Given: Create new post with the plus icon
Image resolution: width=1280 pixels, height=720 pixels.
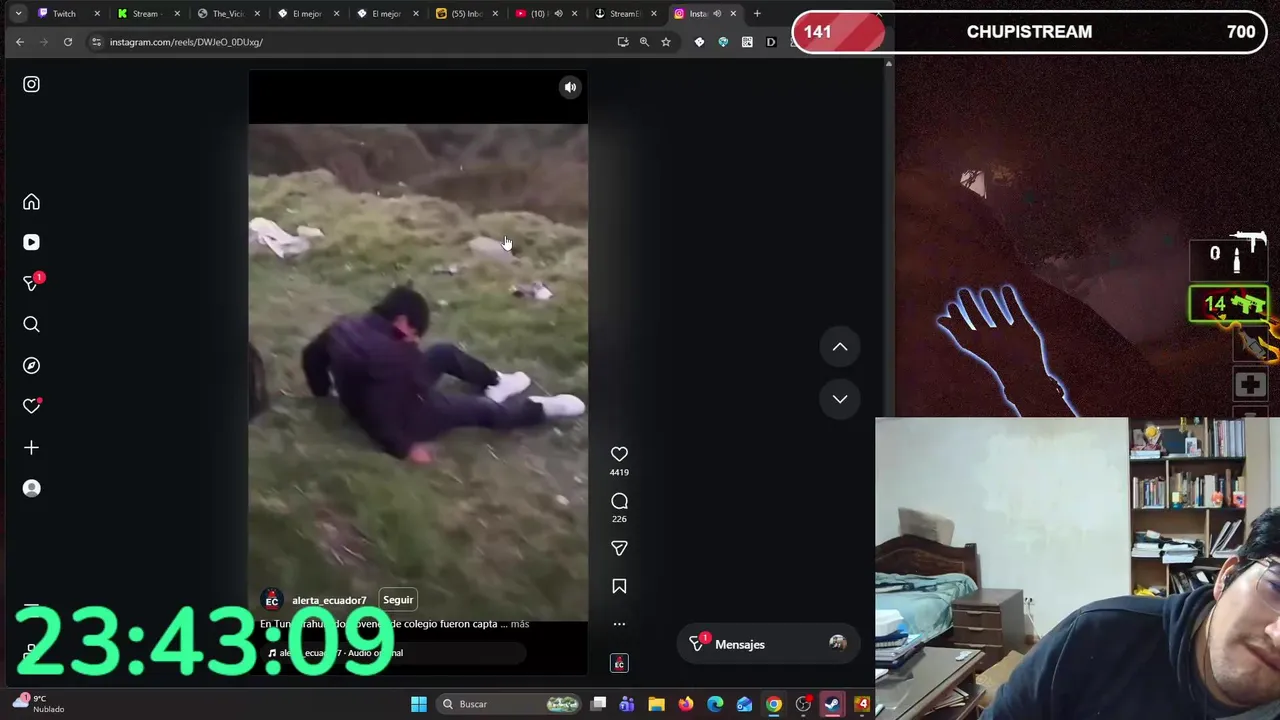Looking at the screenshot, I should click(31, 447).
